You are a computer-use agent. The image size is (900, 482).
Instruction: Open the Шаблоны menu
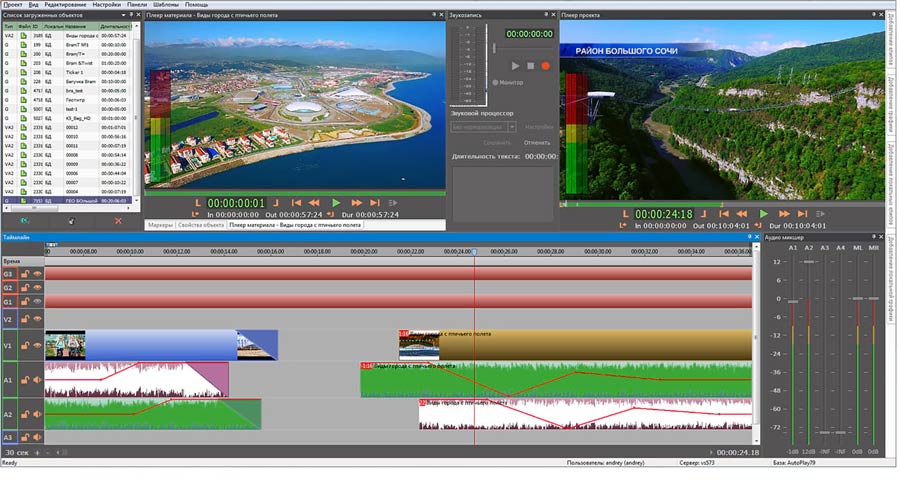click(x=166, y=4)
